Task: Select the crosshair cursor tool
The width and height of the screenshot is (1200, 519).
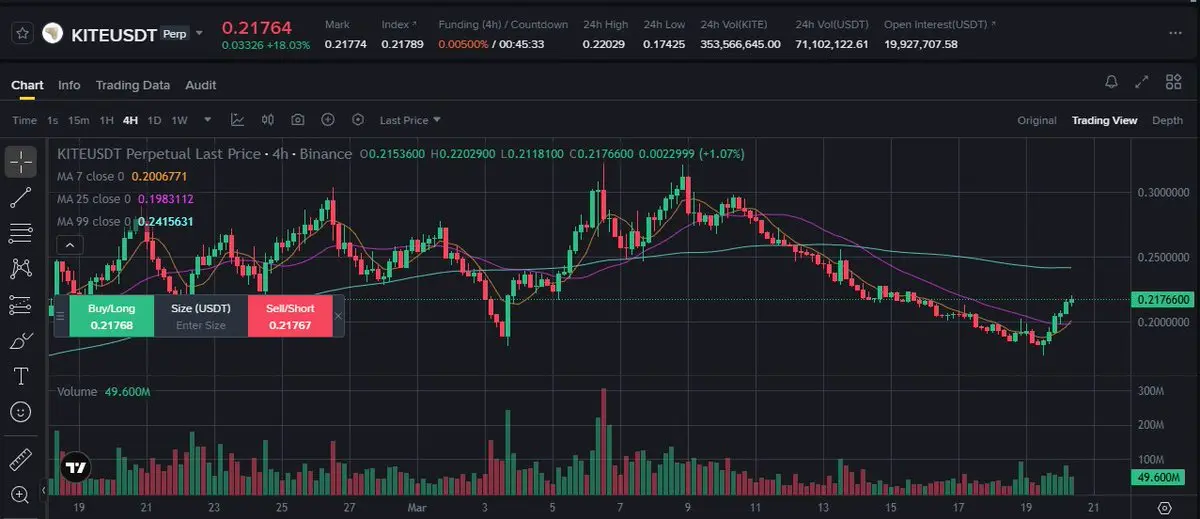Action: click(x=21, y=161)
